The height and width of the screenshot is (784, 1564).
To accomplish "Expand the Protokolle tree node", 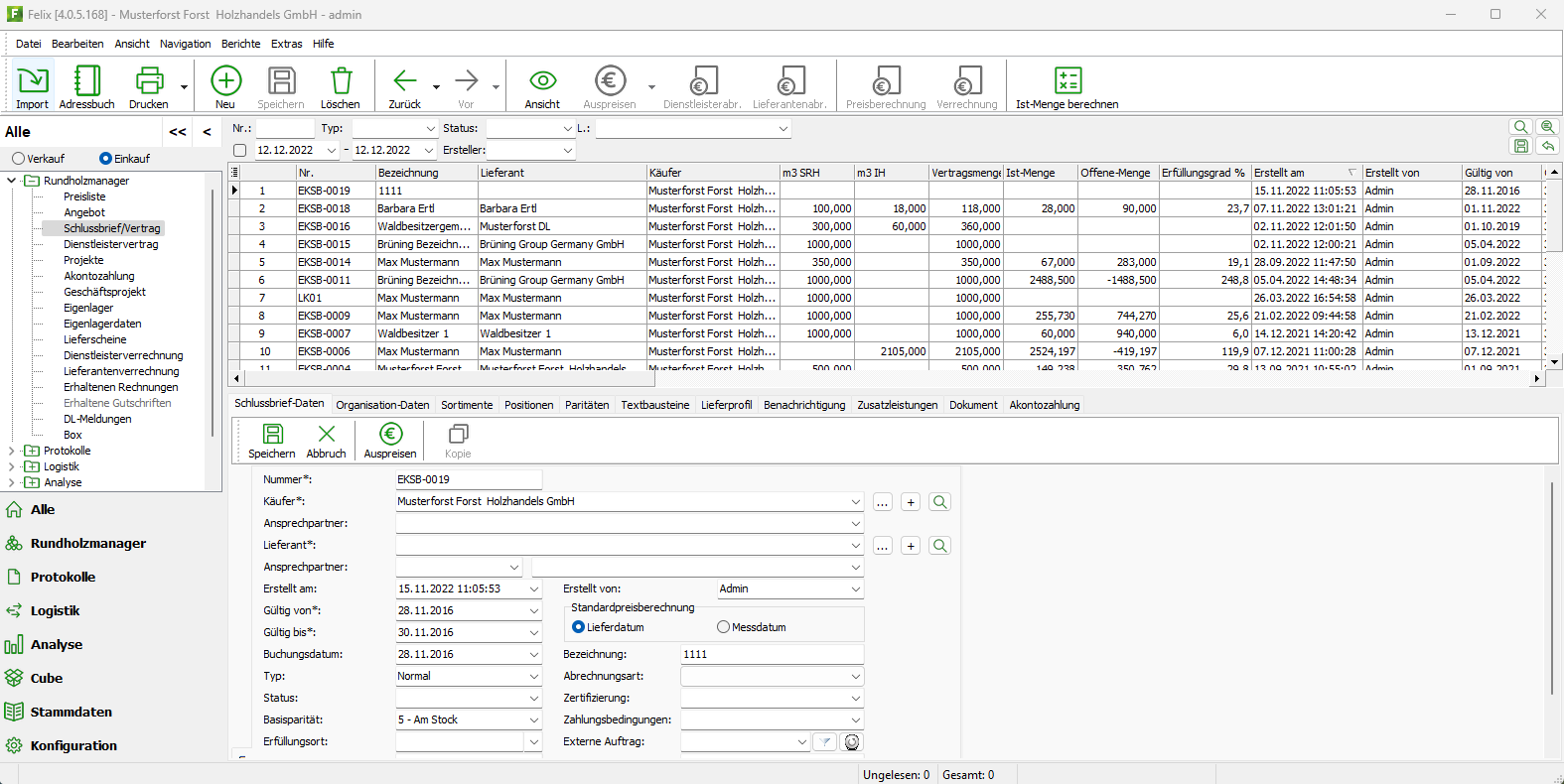I will pos(12,451).
